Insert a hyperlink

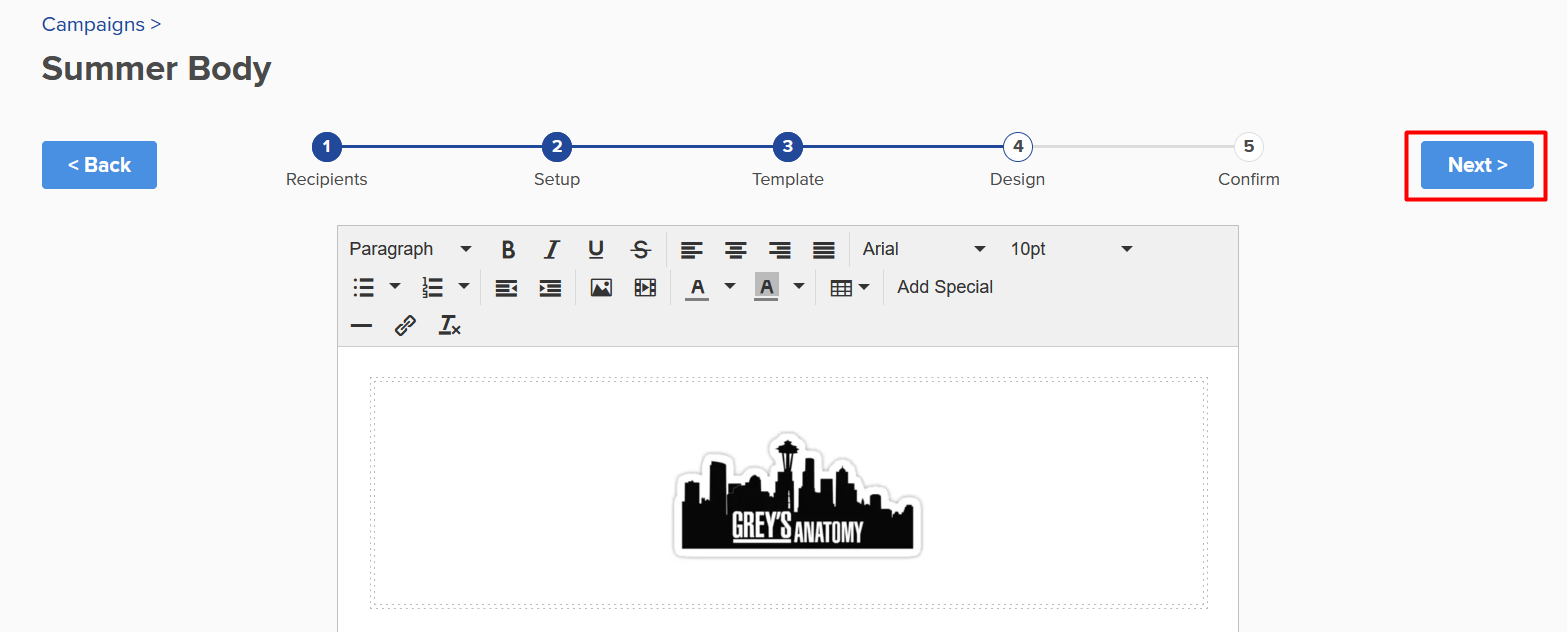[405, 325]
